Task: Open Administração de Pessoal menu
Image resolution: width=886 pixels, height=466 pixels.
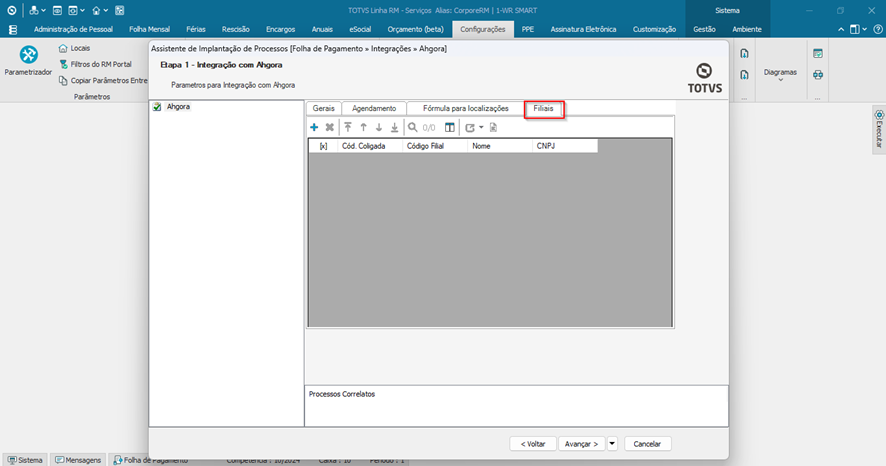Action: (73, 29)
